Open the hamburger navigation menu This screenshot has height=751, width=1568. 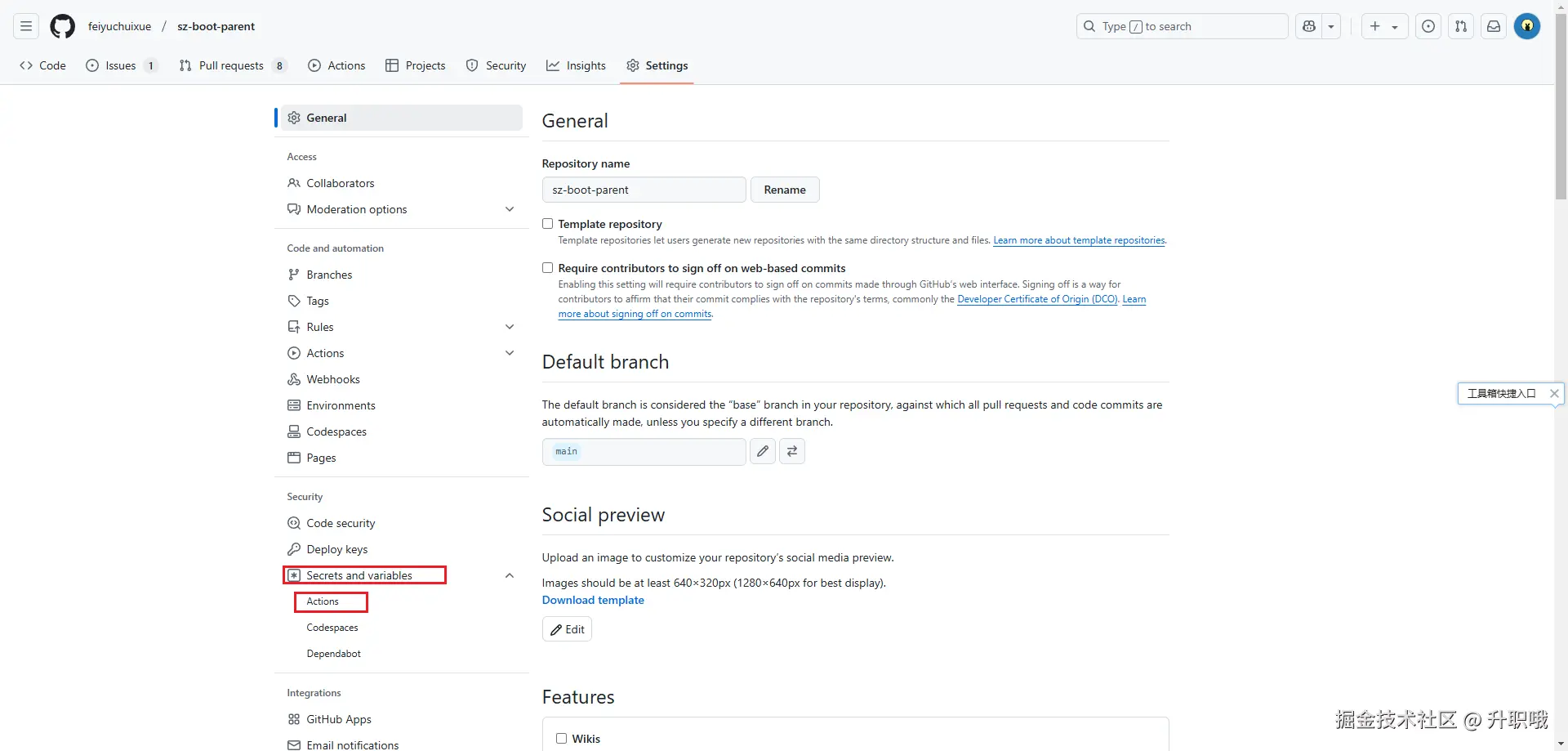click(26, 26)
